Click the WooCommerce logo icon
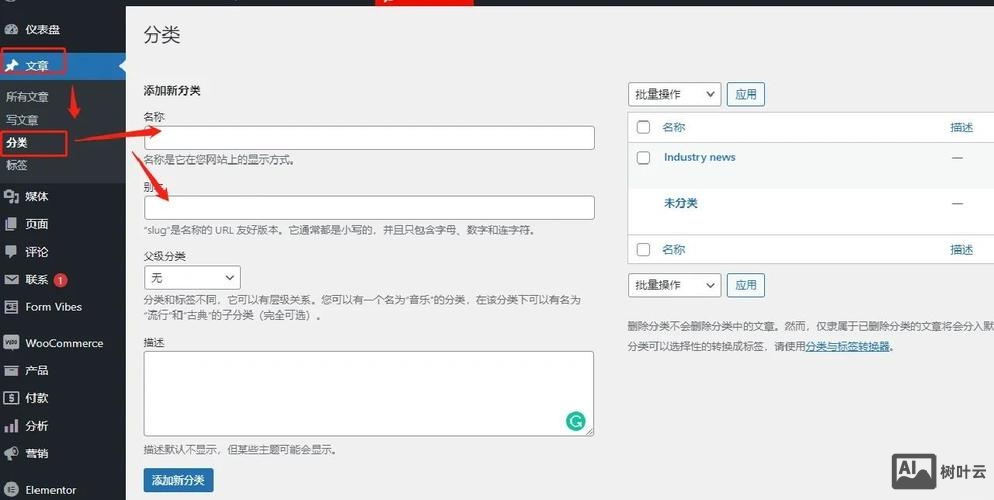 (x=11, y=343)
